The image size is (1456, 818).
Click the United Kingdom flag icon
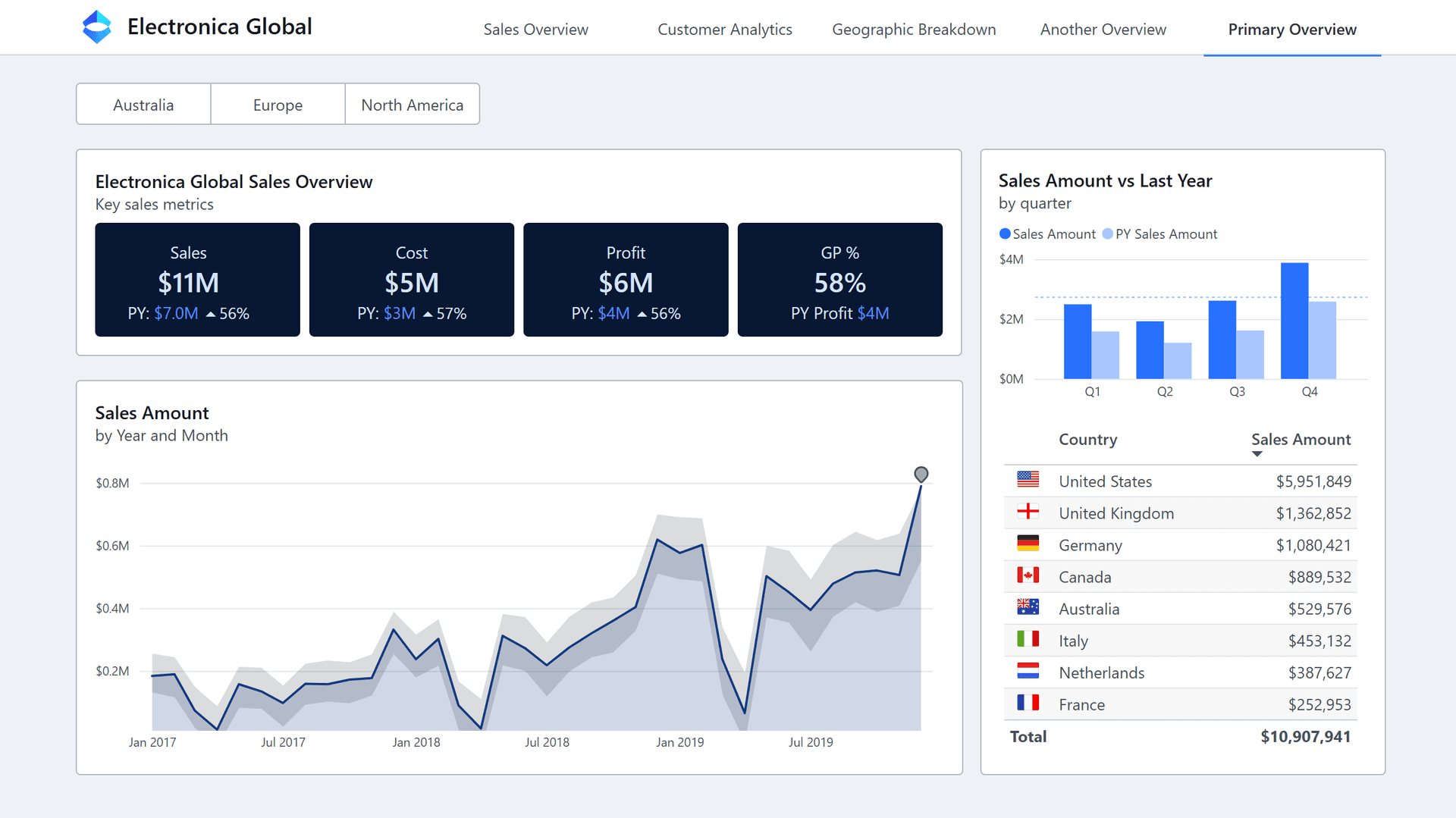coord(1029,512)
